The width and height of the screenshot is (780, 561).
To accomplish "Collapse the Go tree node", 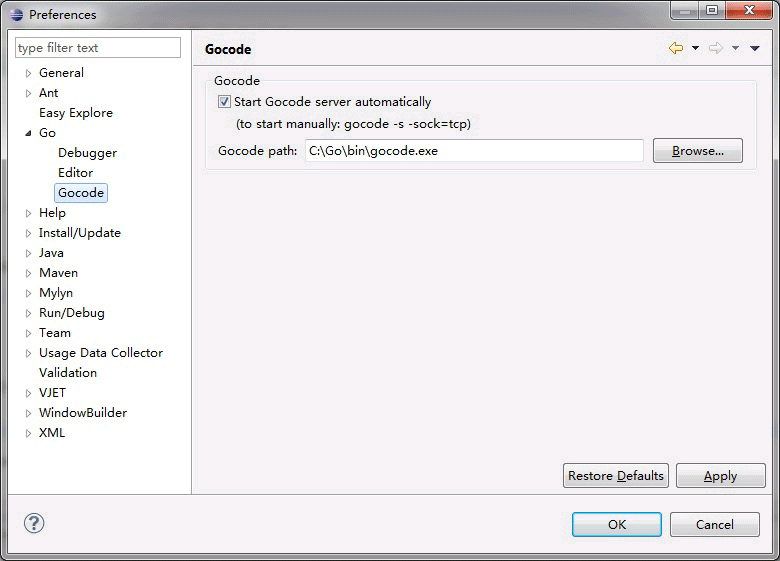I will coord(28,133).
